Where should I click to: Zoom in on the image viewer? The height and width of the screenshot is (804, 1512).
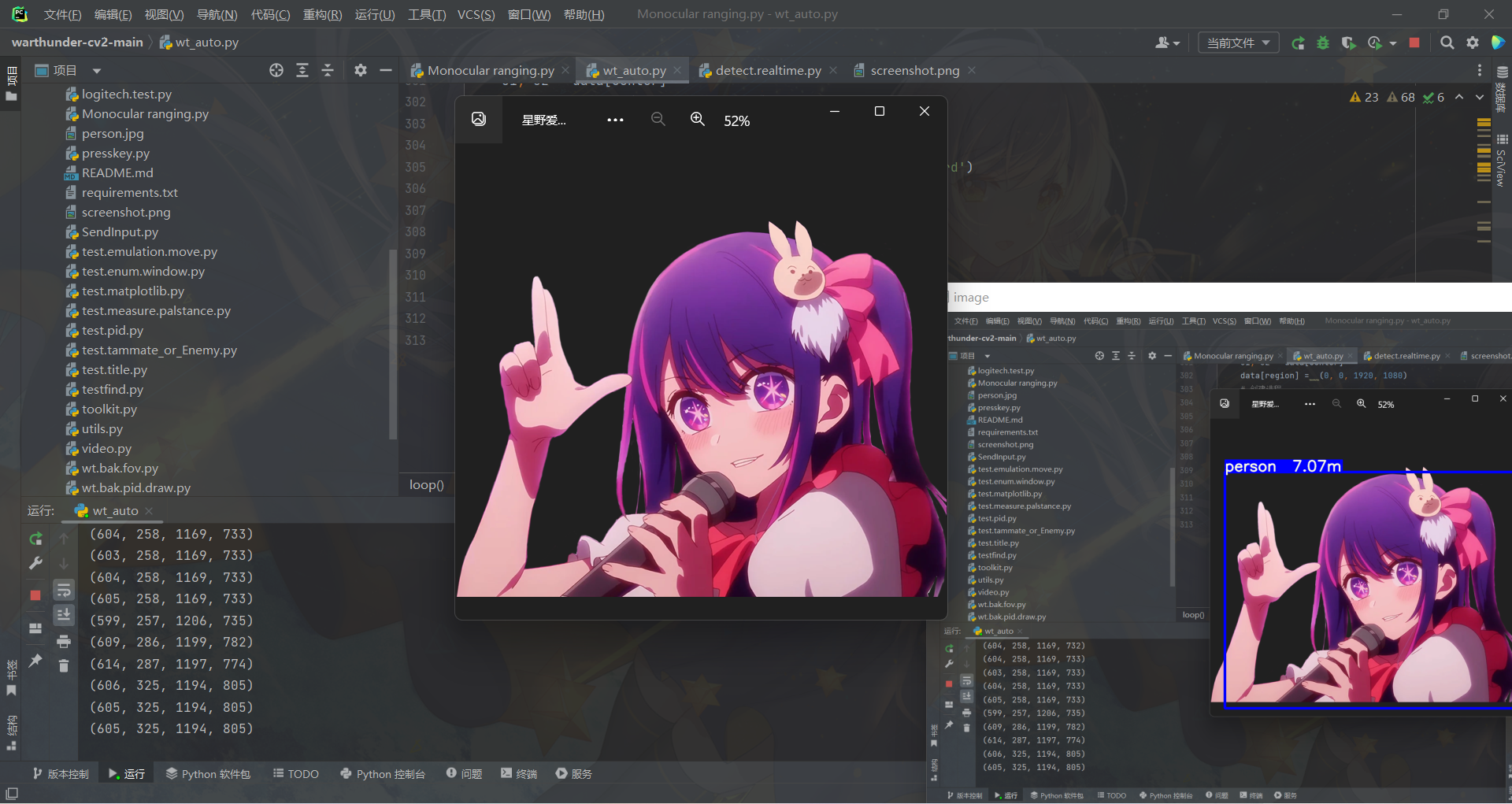(698, 120)
